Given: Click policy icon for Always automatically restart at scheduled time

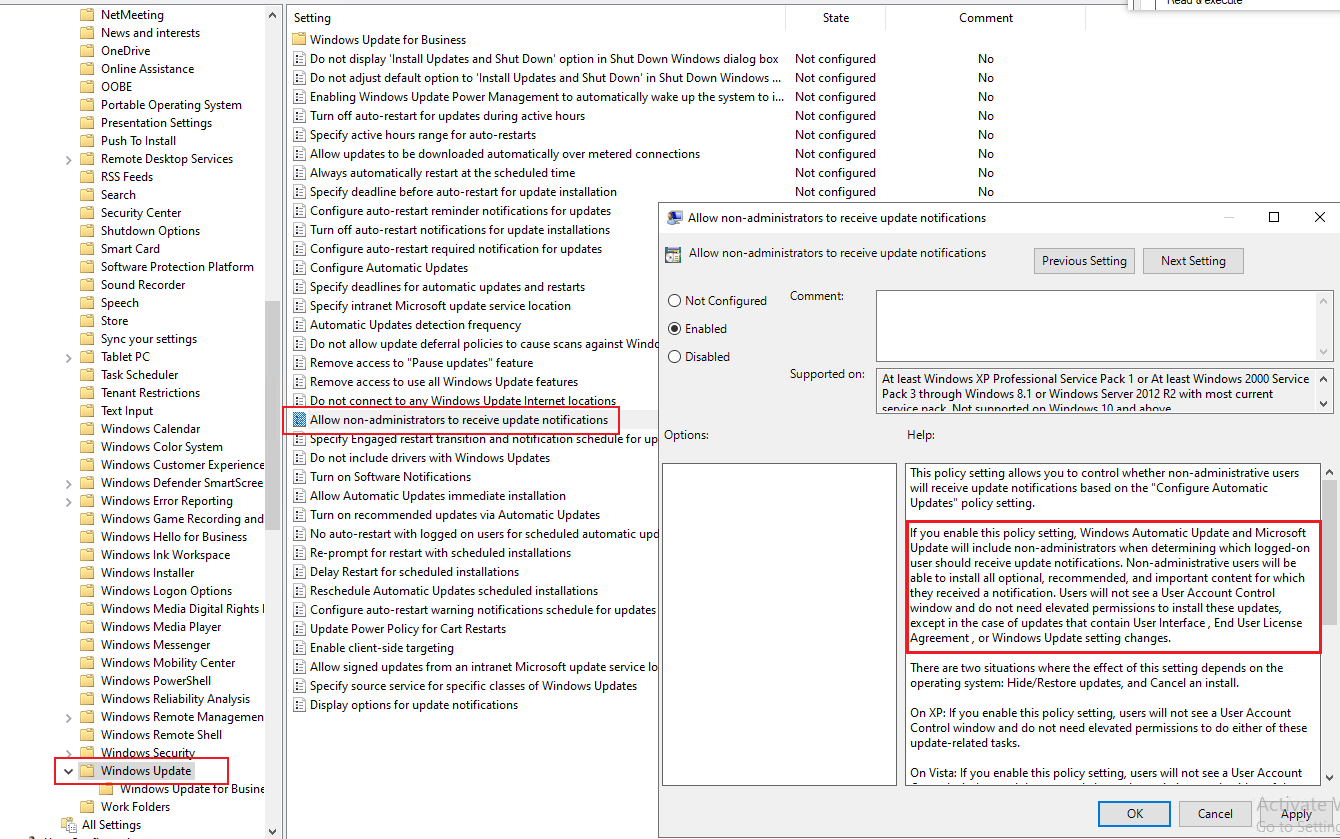Looking at the screenshot, I should pyautogui.click(x=299, y=173).
